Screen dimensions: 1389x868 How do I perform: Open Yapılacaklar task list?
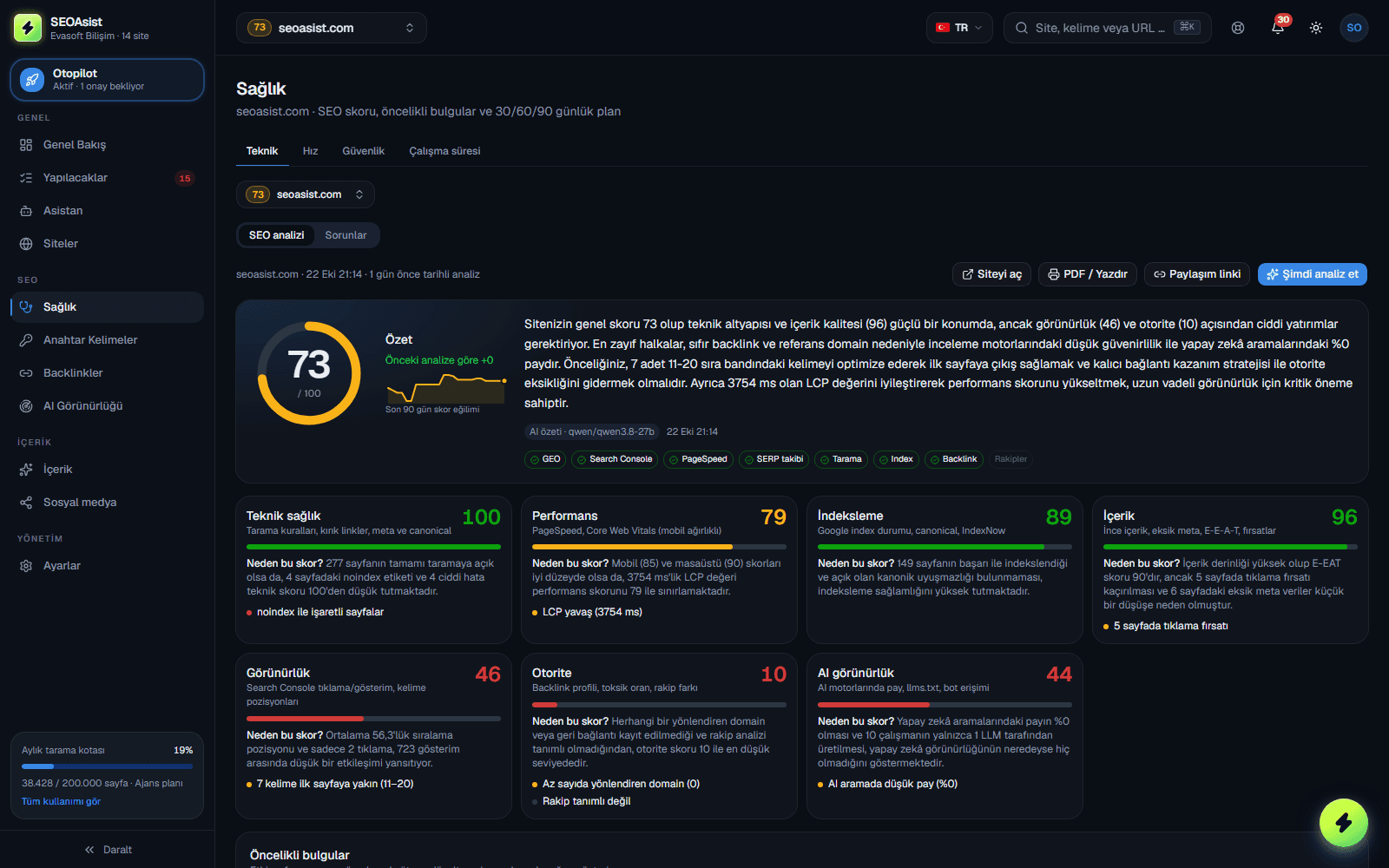click(x=107, y=178)
